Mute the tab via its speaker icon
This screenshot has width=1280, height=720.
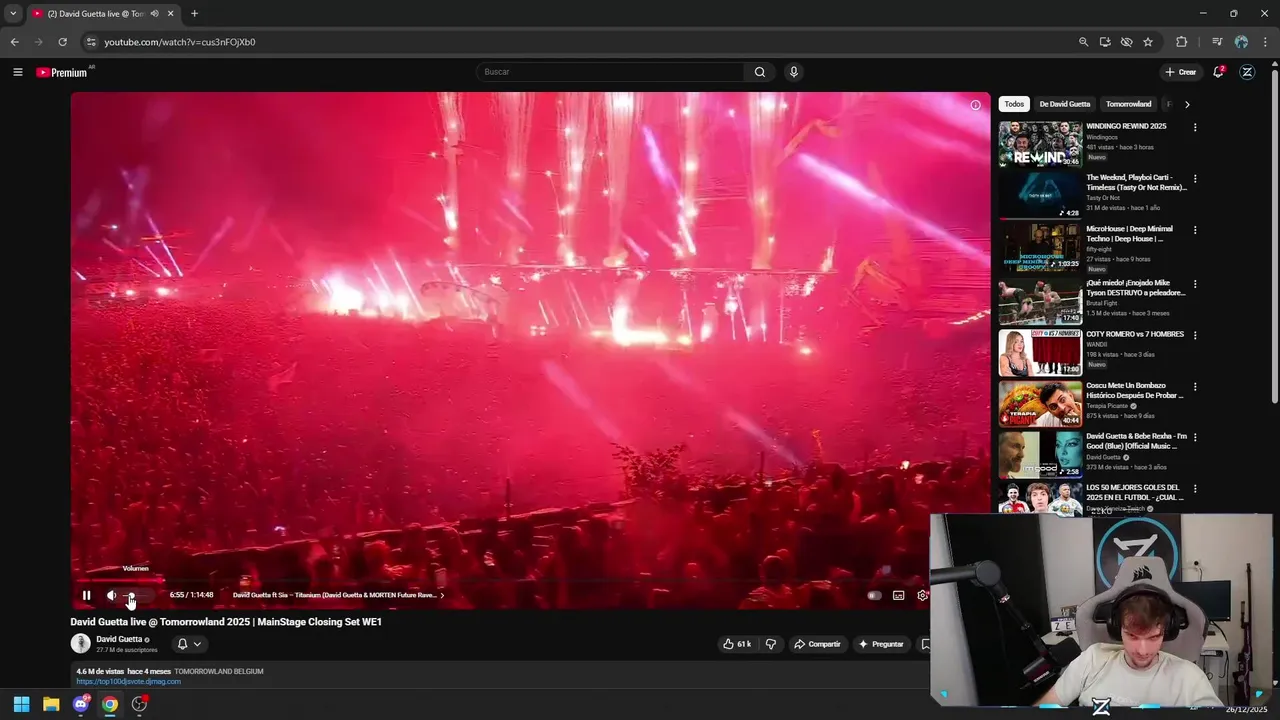click(x=154, y=14)
